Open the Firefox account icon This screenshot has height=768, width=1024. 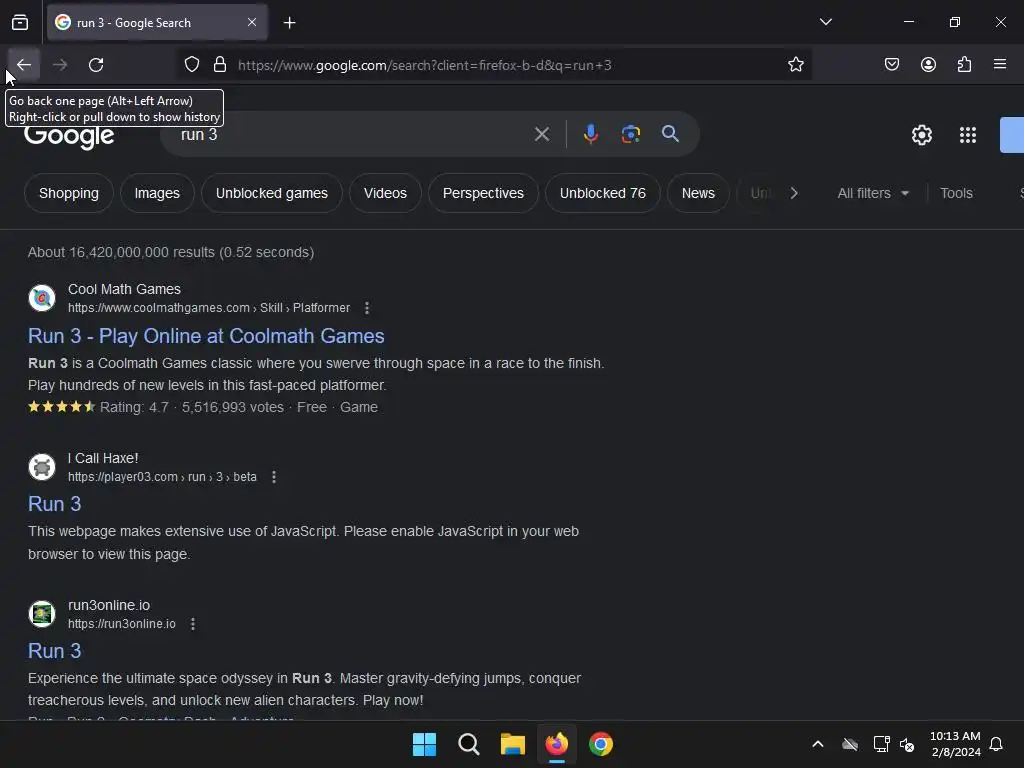(x=928, y=65)
